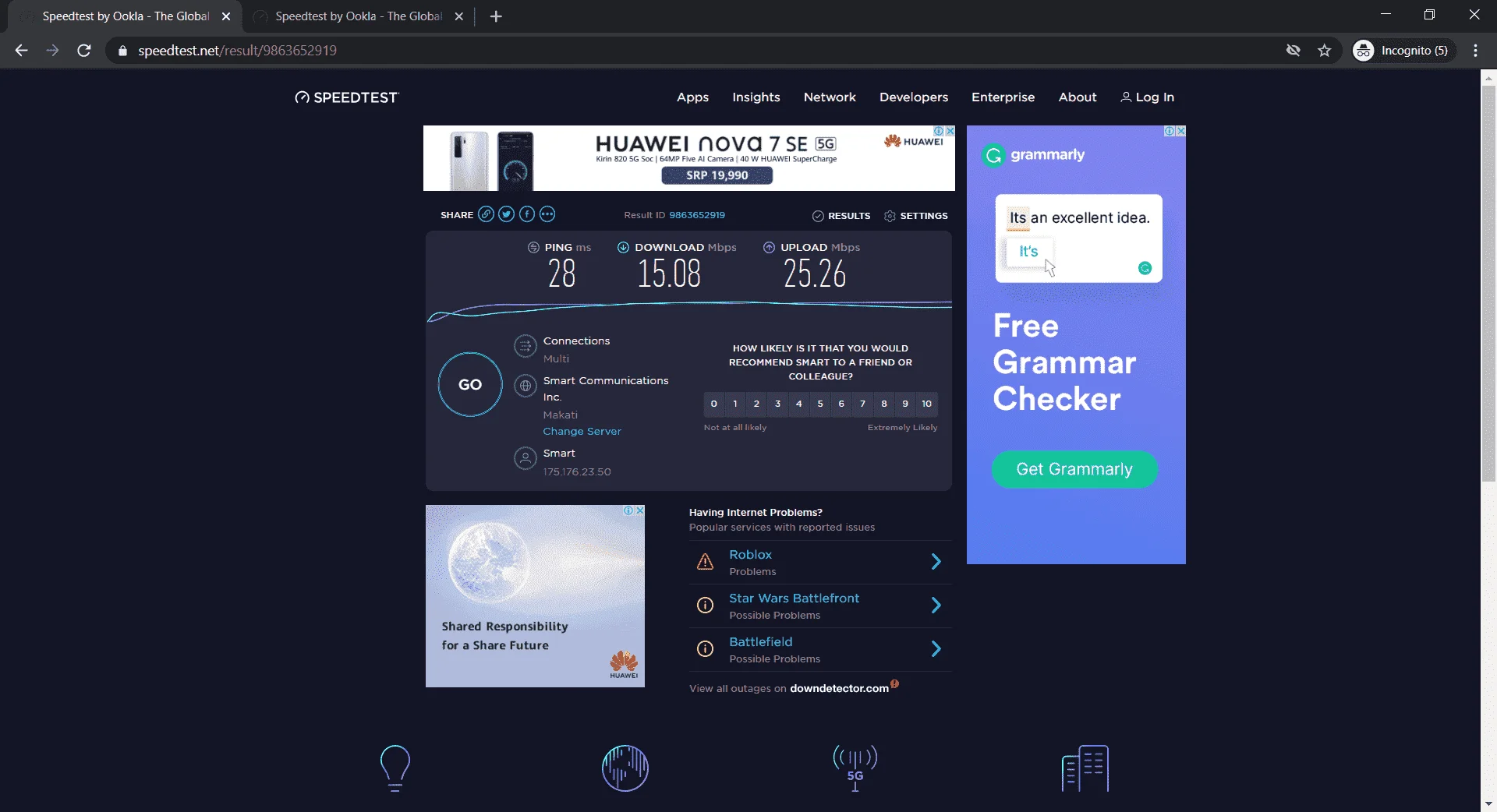Copy the result link via share link icon

point(486,214)
